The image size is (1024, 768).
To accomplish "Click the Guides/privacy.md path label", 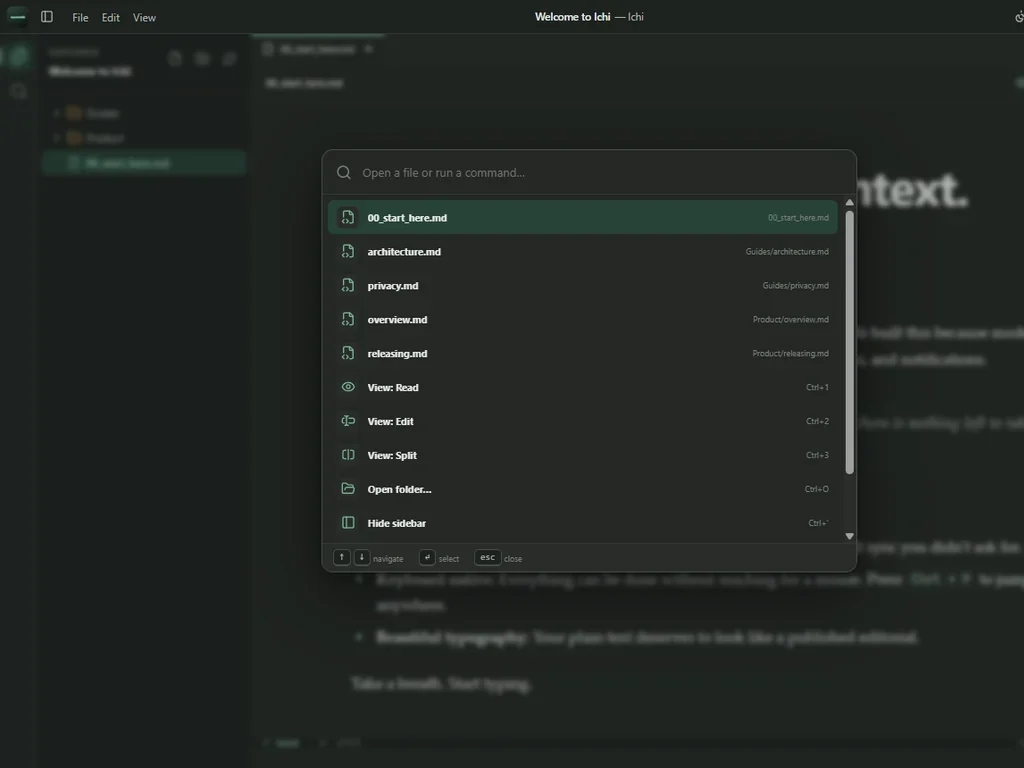I will click(795, 285).
